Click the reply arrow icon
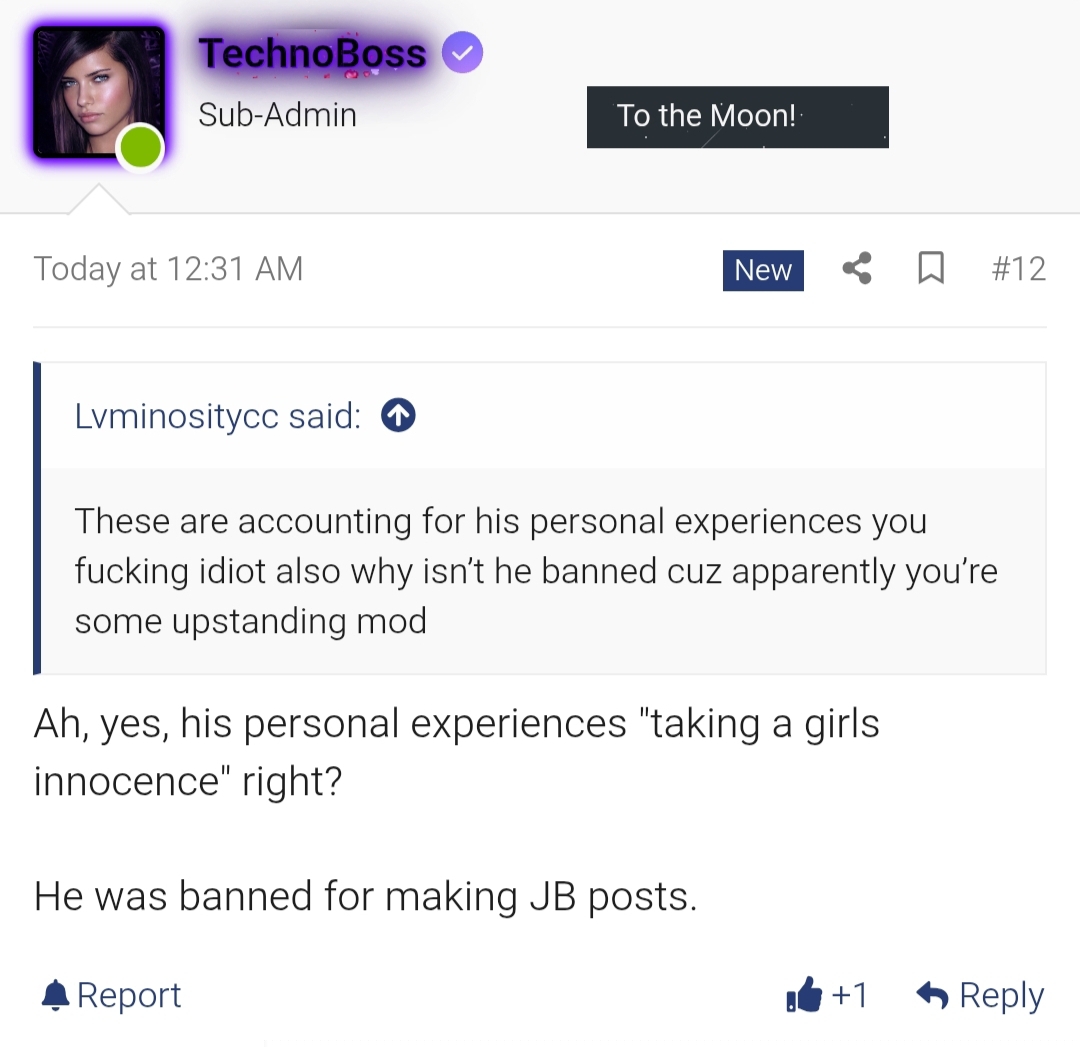The height and width of the screenshot is (1047, 1080). [x=932, y=995]
